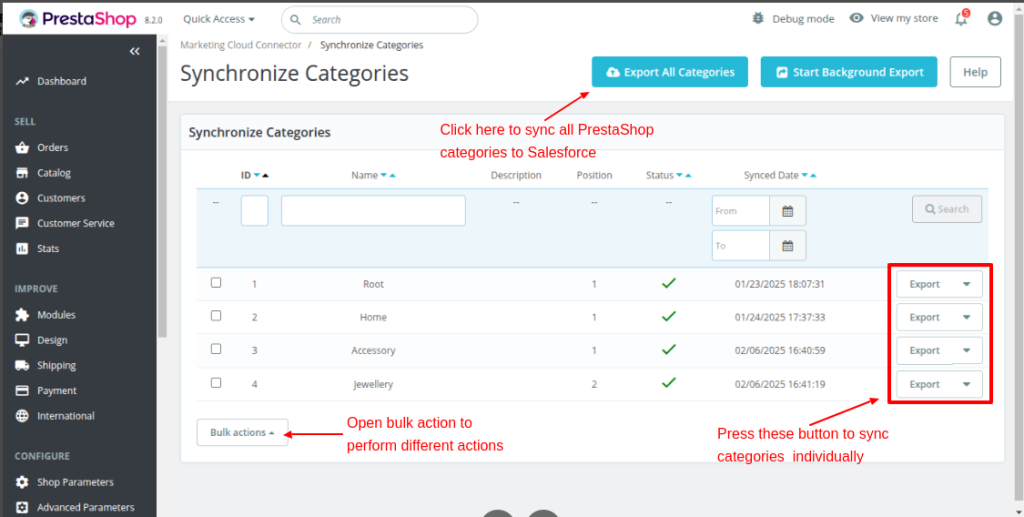Toggle the Root row status checkmark
This screenshot has width=1024, height=517.
pyautogui.click(x=668, y=283)
